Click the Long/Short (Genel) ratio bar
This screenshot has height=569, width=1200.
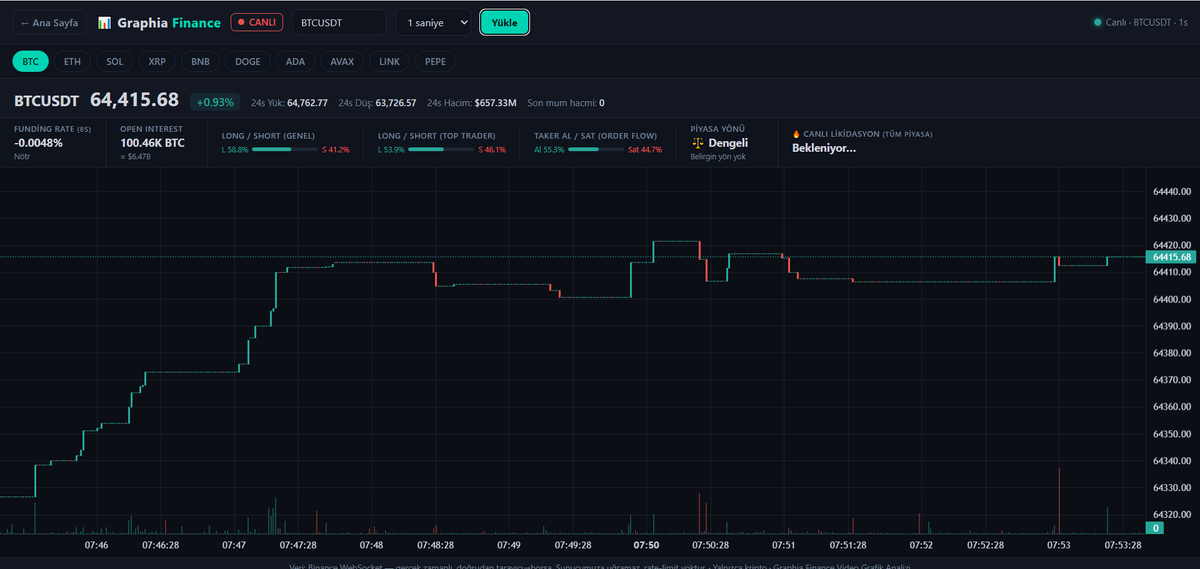click(285, 149)
